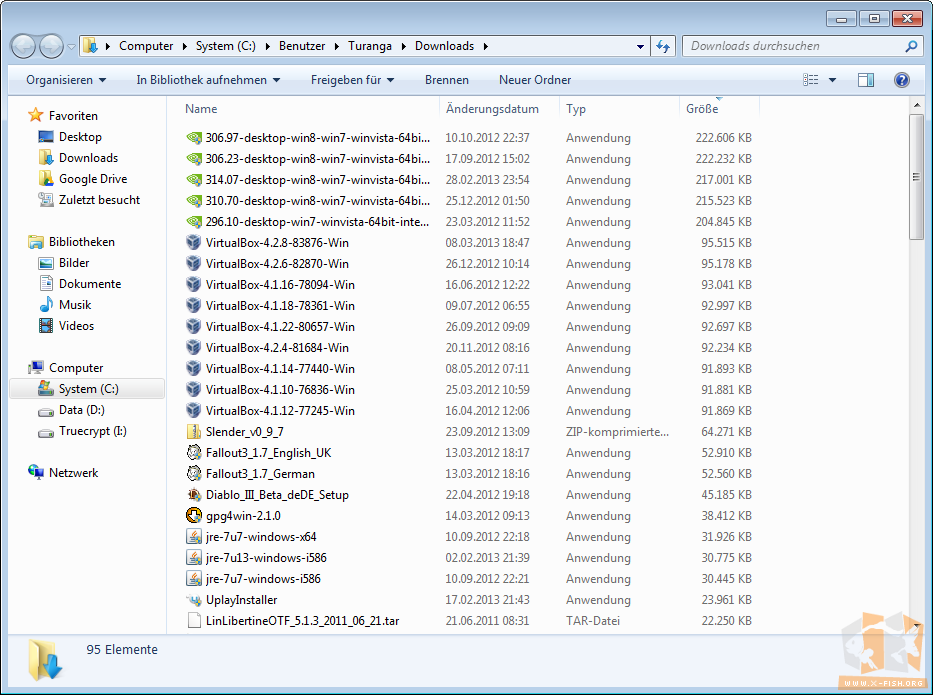Select Desktop under Favoriten
The height and width of the screenshot is (695, 933).
(80, 137)
